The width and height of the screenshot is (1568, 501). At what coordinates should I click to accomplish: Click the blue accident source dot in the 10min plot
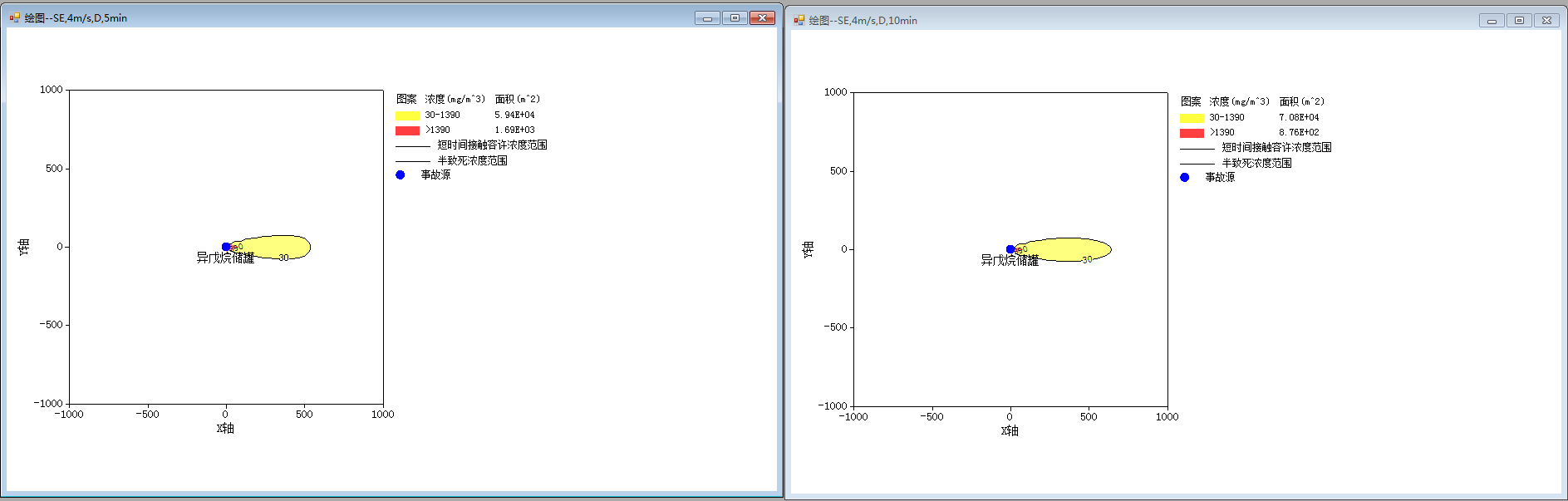pyautogui.click(x=1010, y=249)
